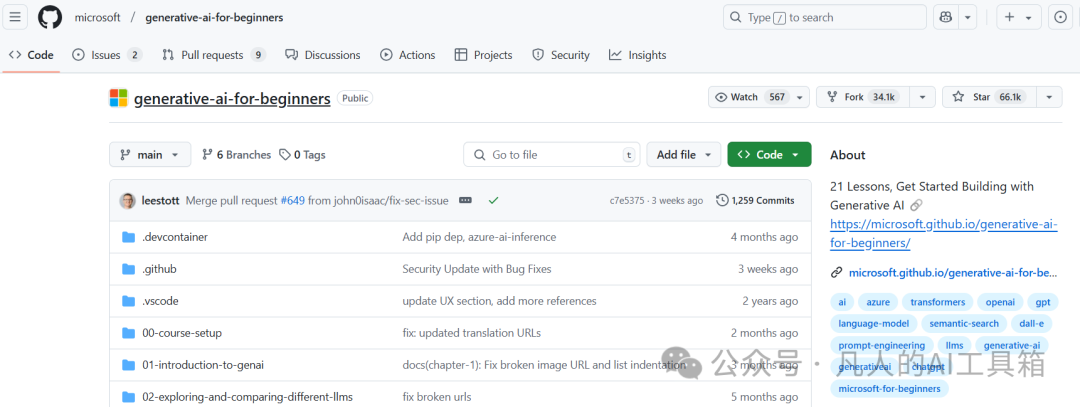Switch to the Discussions tab
1080x407 pixels.
pos(322,55)
